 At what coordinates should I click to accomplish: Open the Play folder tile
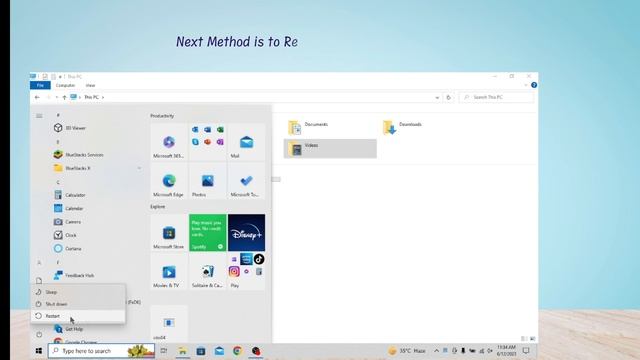click(247, 271)
